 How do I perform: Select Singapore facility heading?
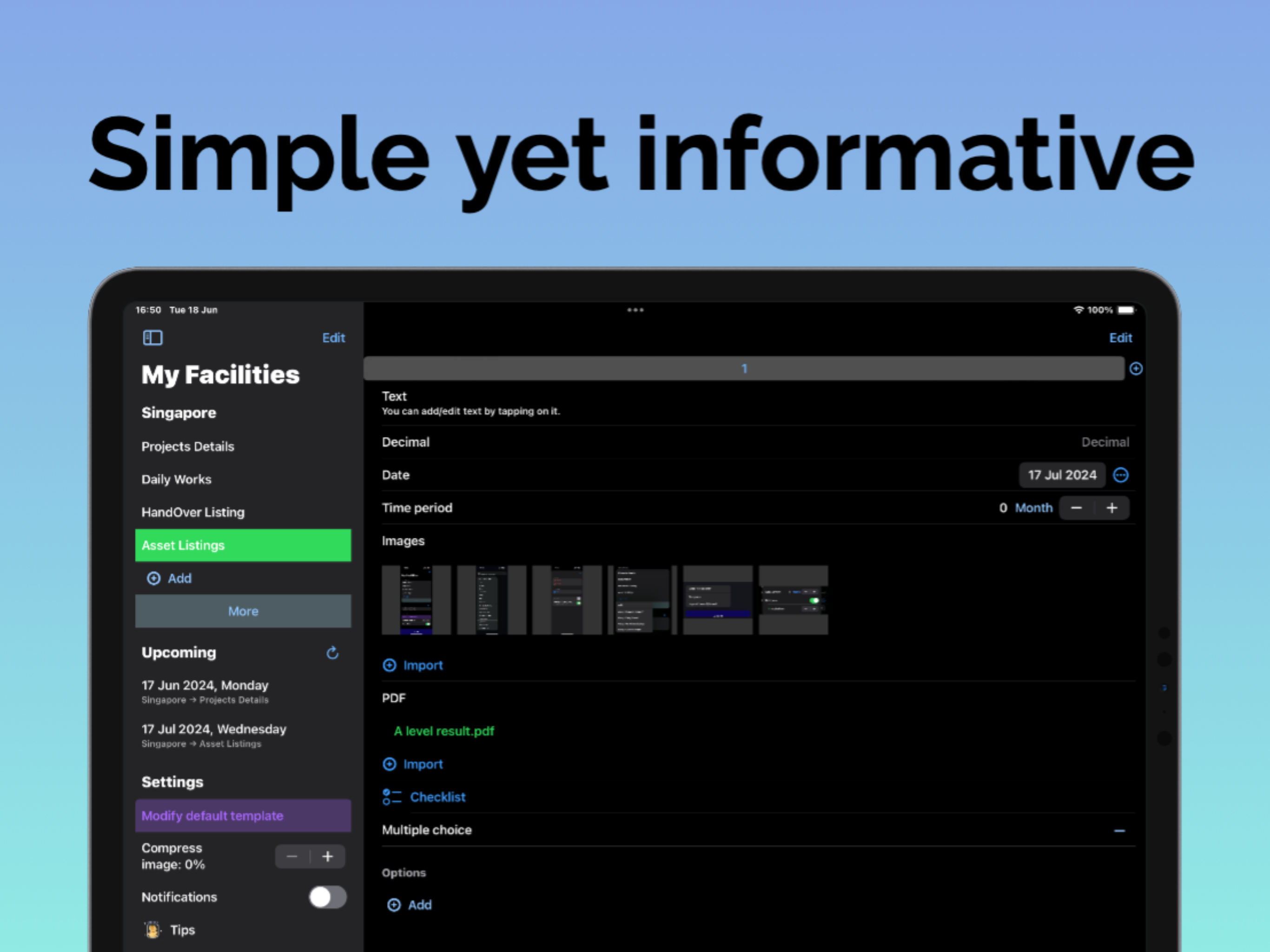click(x=179, y=413)
